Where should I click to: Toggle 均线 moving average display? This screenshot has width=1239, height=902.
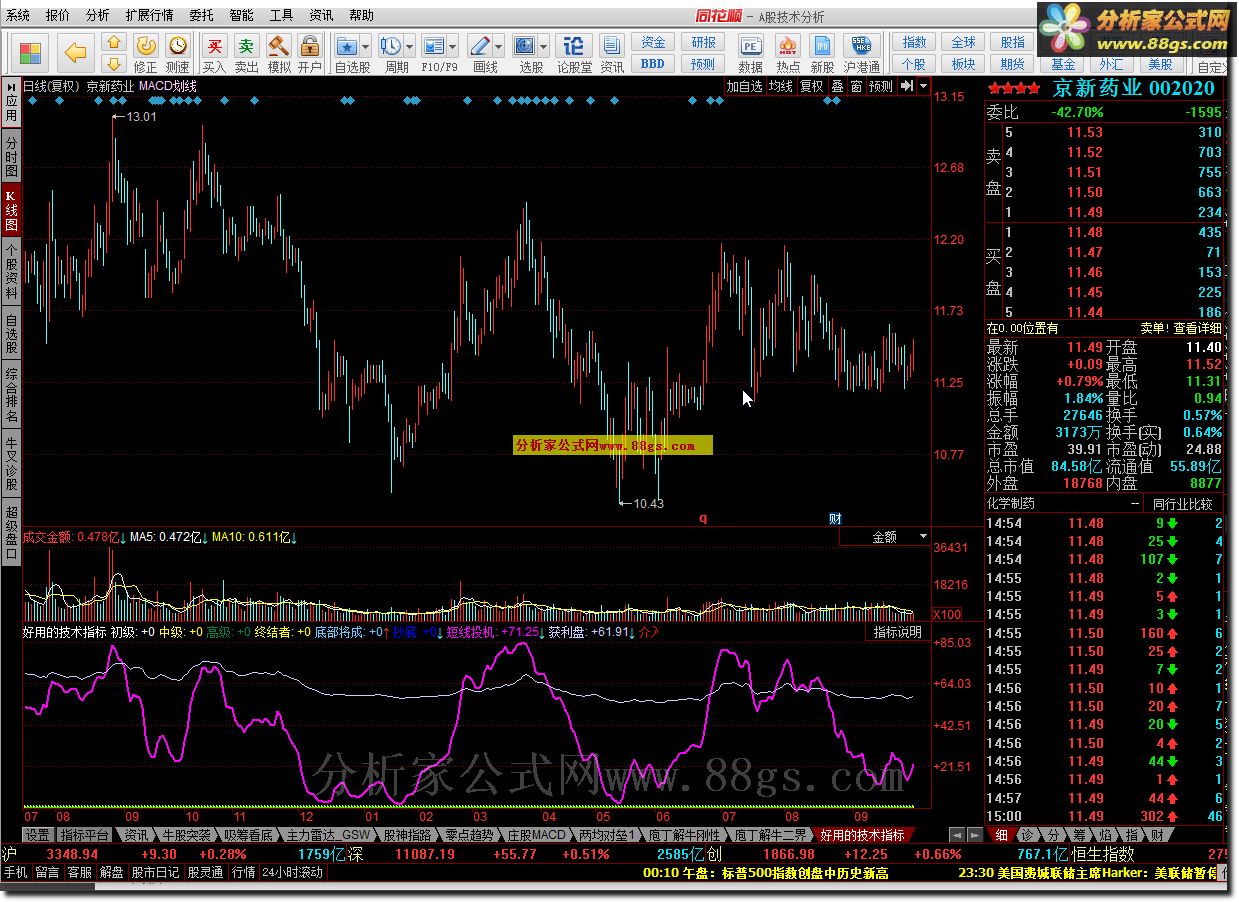pyautogui.click(x=780, y=86)
